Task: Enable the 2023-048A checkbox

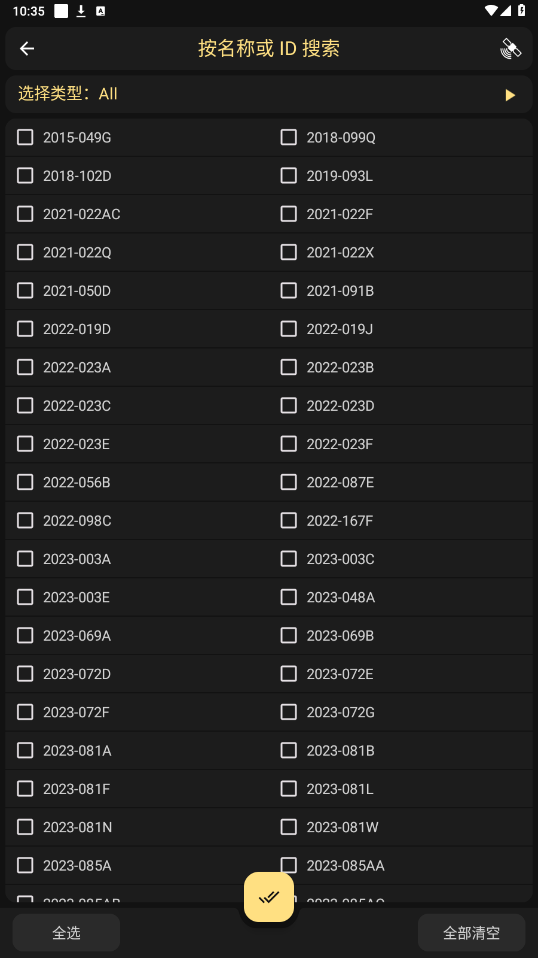Action: [x=289, y=597]
